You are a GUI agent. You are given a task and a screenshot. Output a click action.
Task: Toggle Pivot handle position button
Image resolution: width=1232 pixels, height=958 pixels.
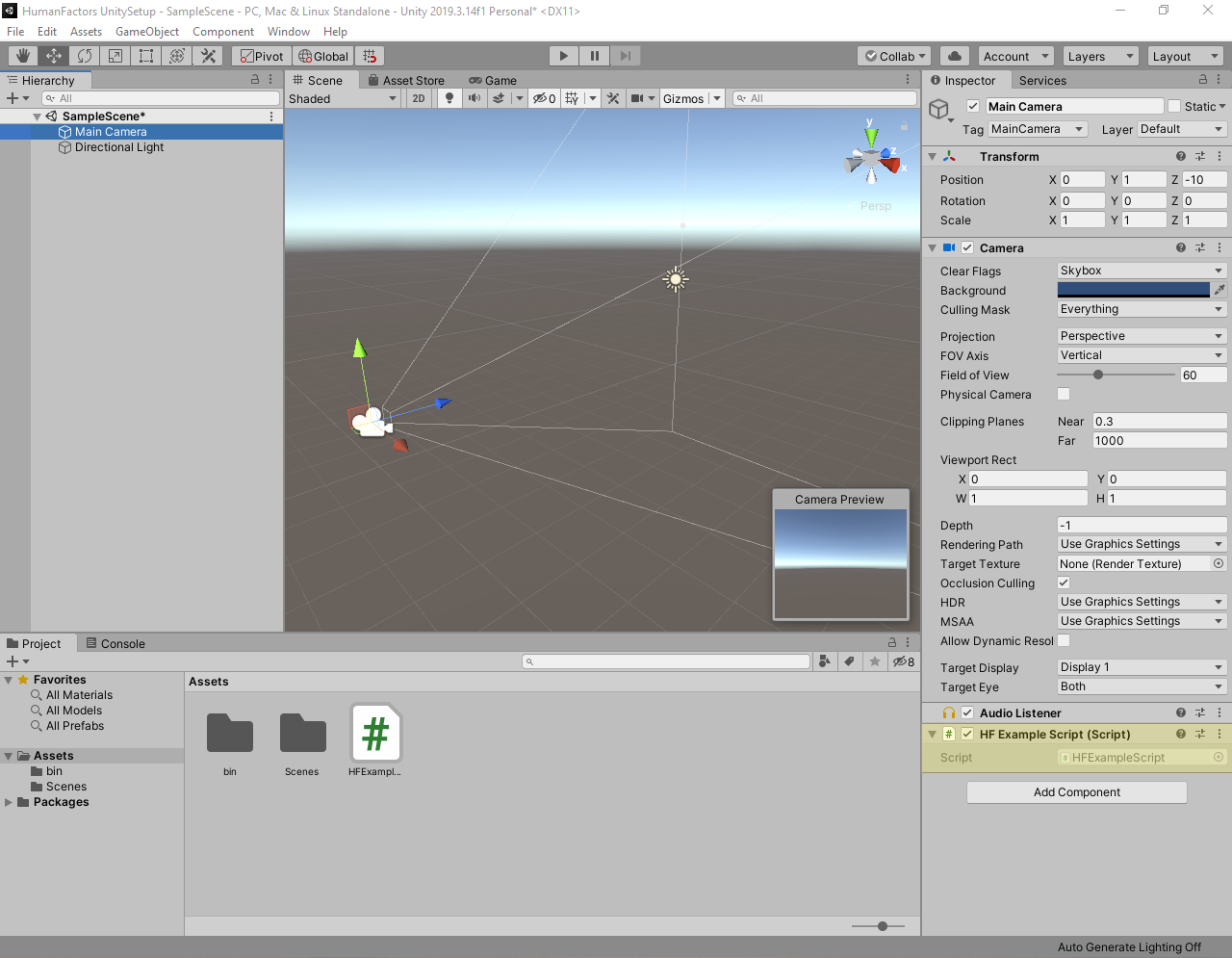point(262,56)
